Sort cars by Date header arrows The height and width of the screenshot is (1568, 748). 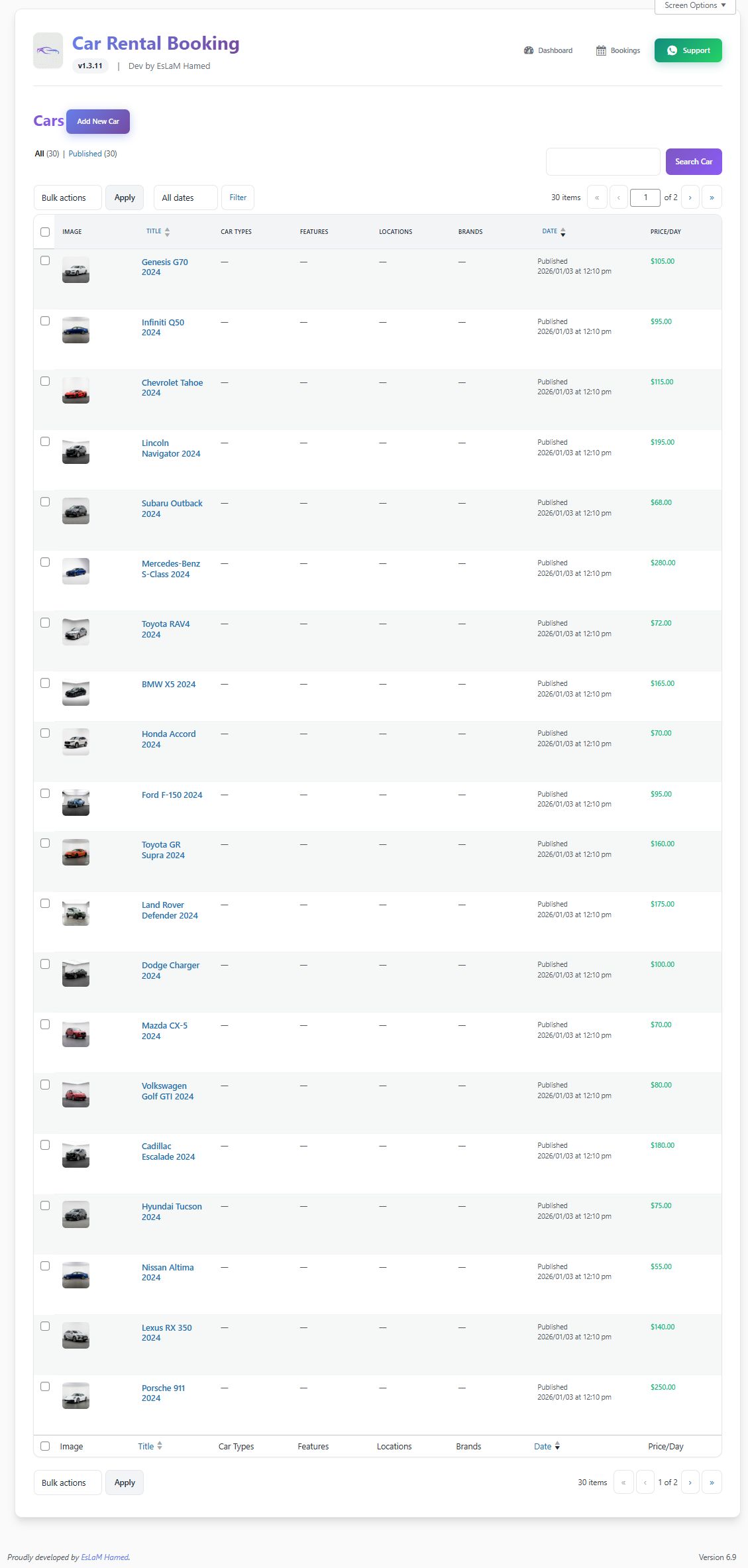[562, 232]
